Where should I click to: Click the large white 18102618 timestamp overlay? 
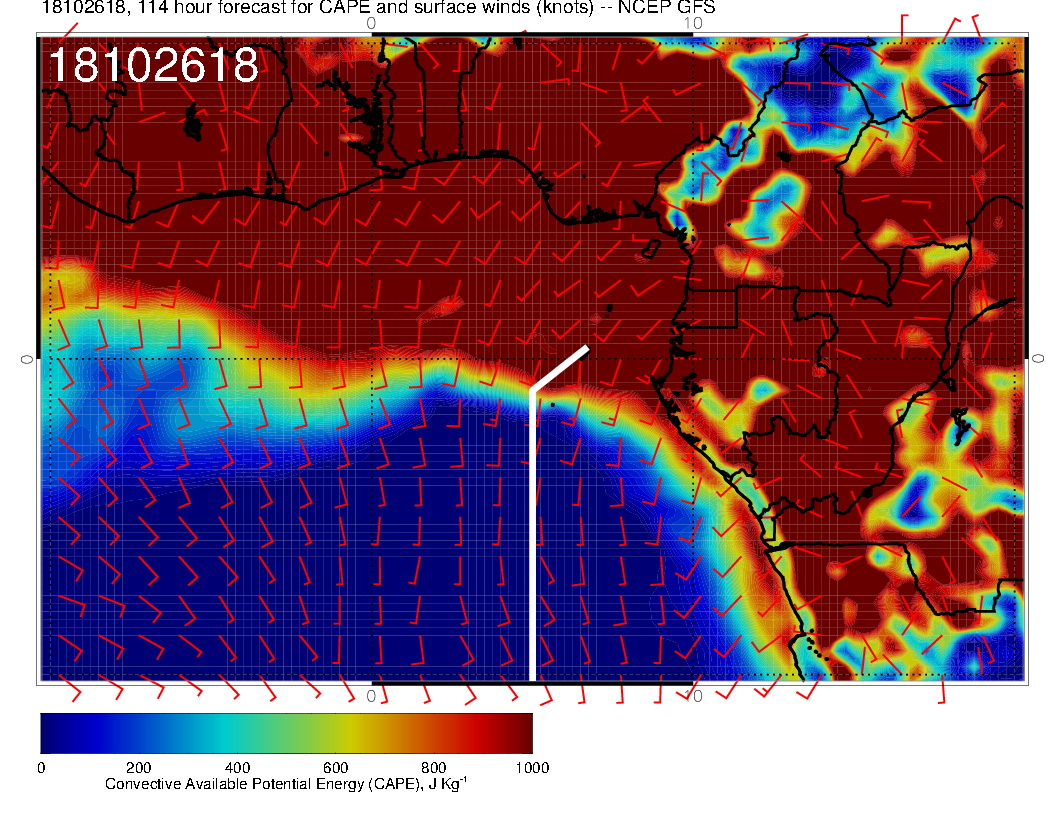click(153, 67)
